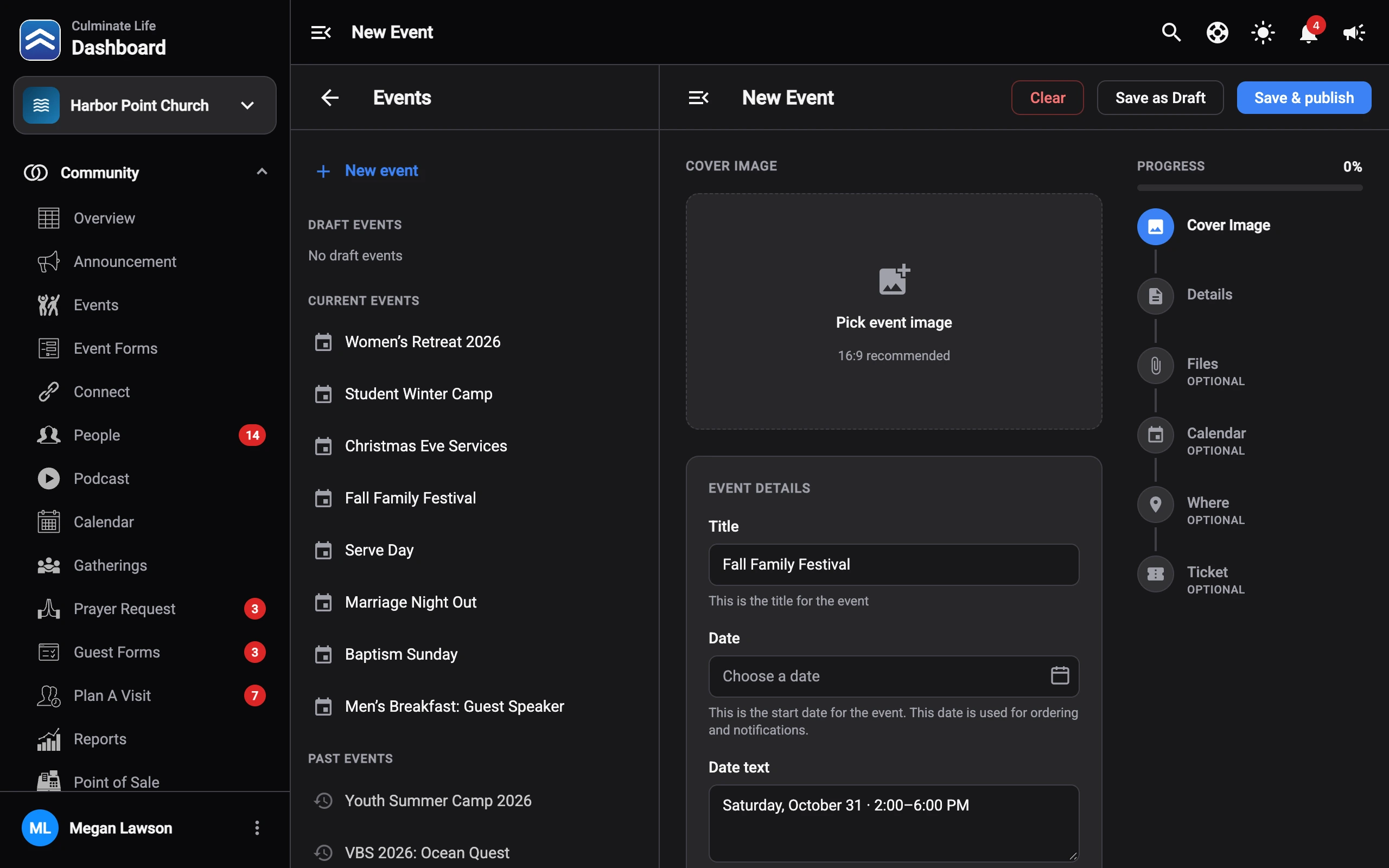Open the sidebar Calendar item
The height and width of the screenshot is (868, 1389).
145,522
